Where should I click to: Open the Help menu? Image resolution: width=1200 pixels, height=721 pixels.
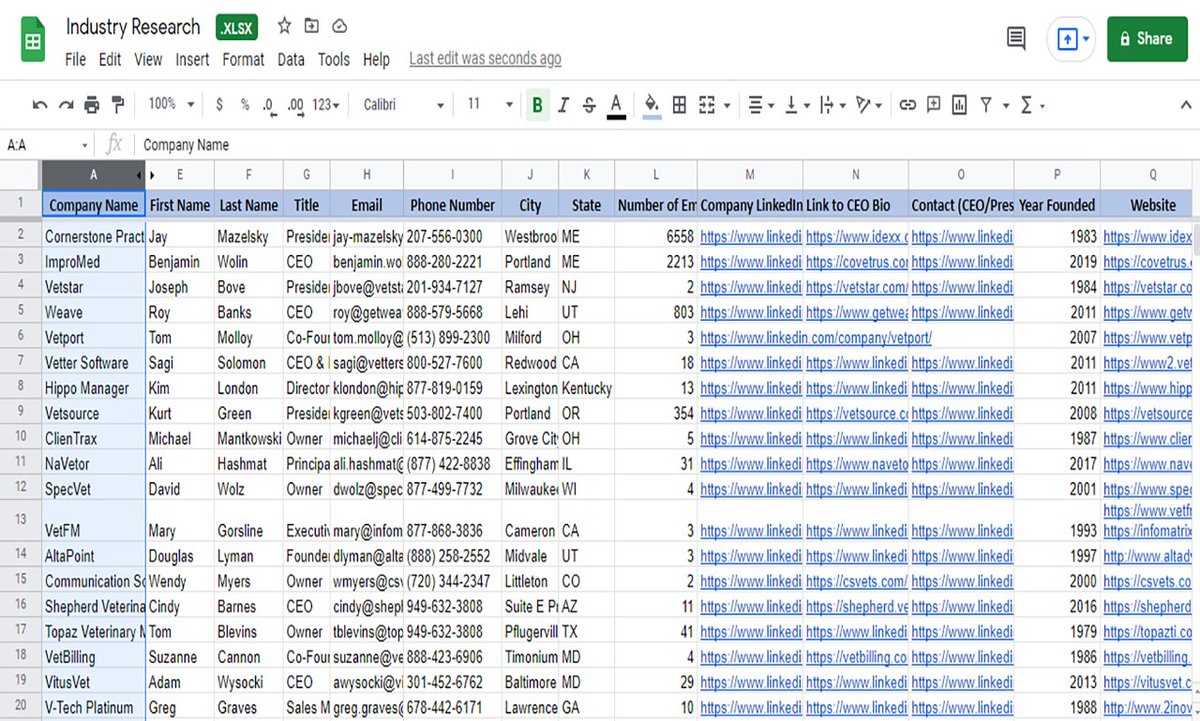[376, 60]
